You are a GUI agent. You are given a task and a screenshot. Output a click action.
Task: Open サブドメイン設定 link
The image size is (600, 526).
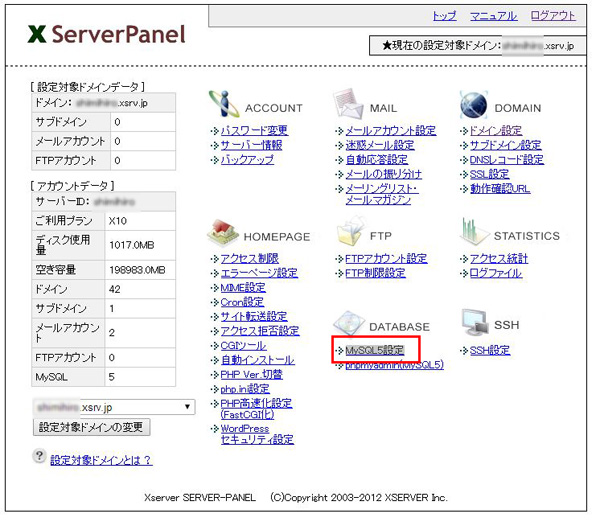(505, 145)
